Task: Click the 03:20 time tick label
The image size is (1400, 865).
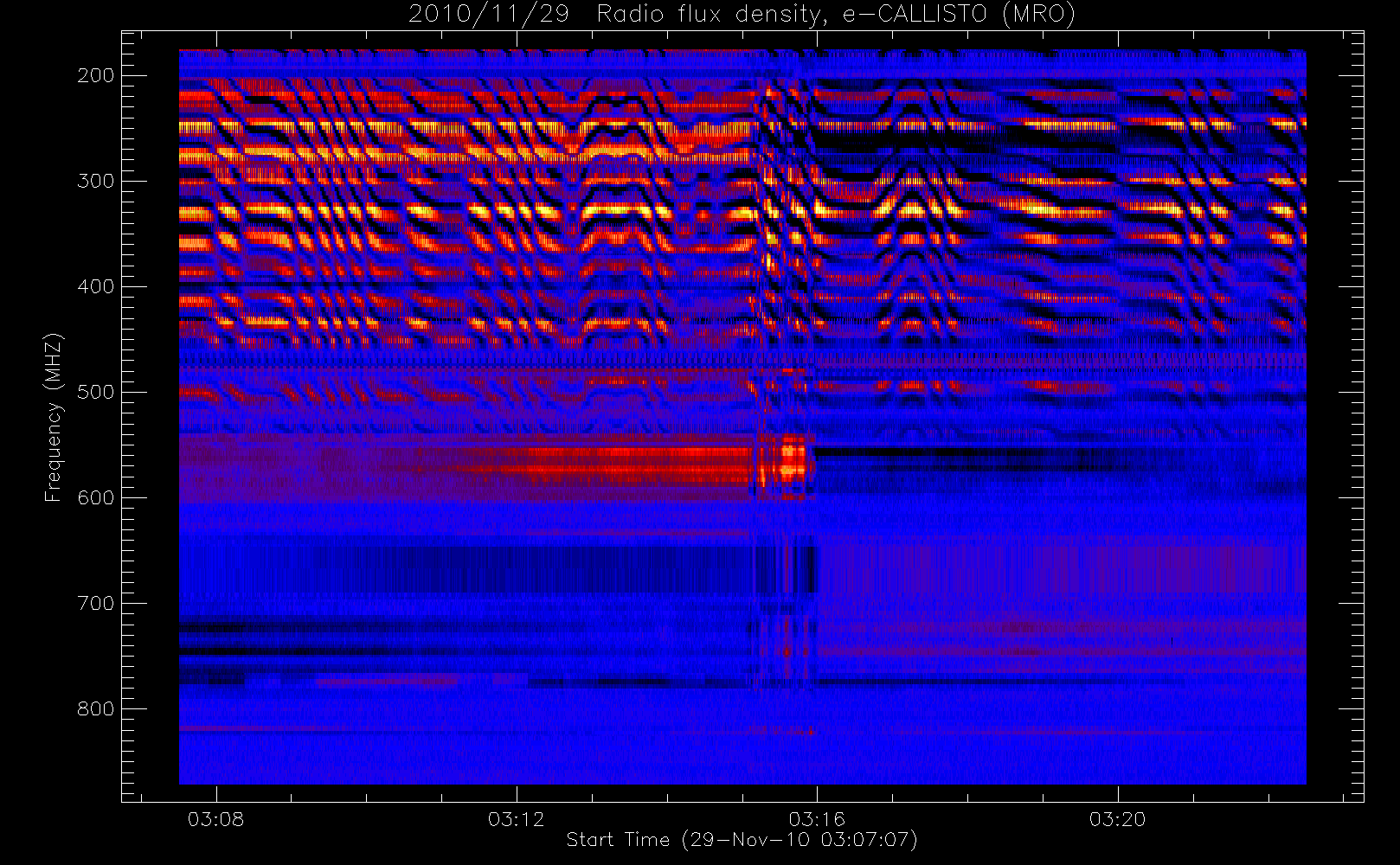Action: [x=1117, y=818]
